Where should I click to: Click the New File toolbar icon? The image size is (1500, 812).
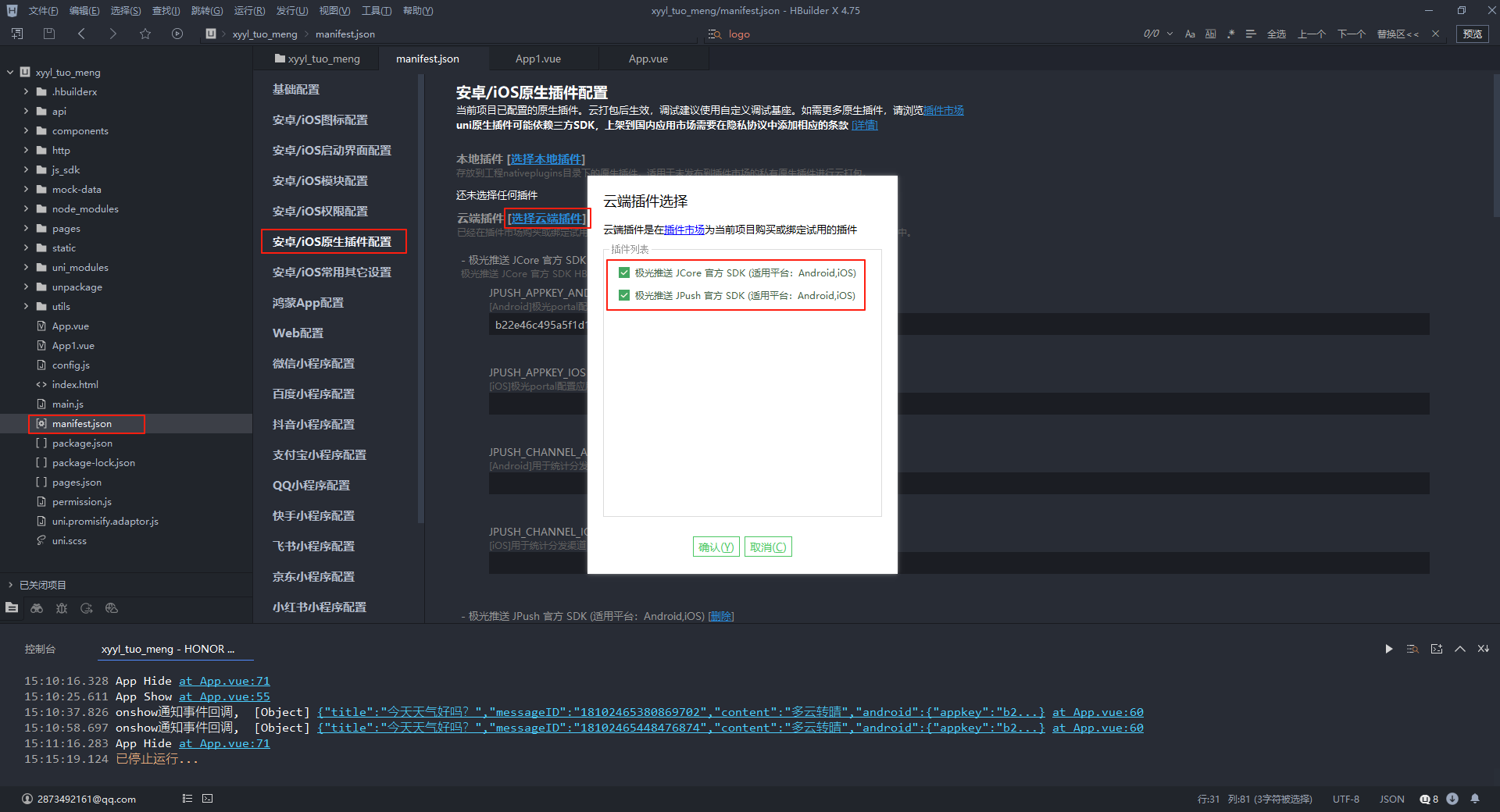17,34
